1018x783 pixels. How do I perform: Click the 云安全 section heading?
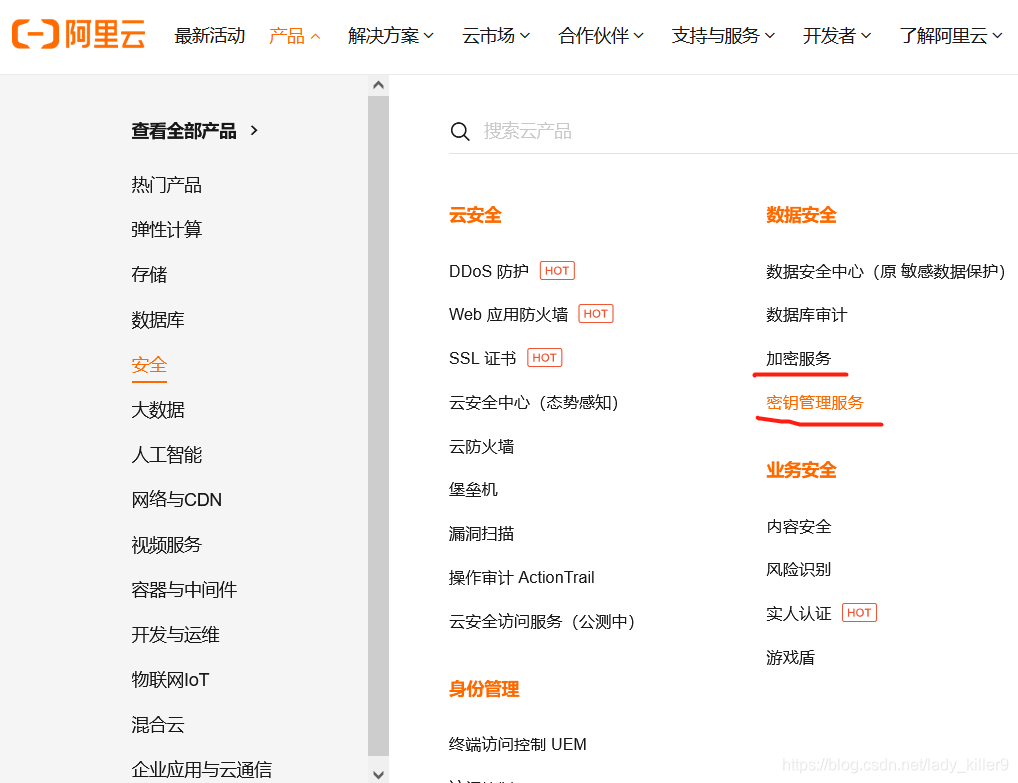click(475, 215)
